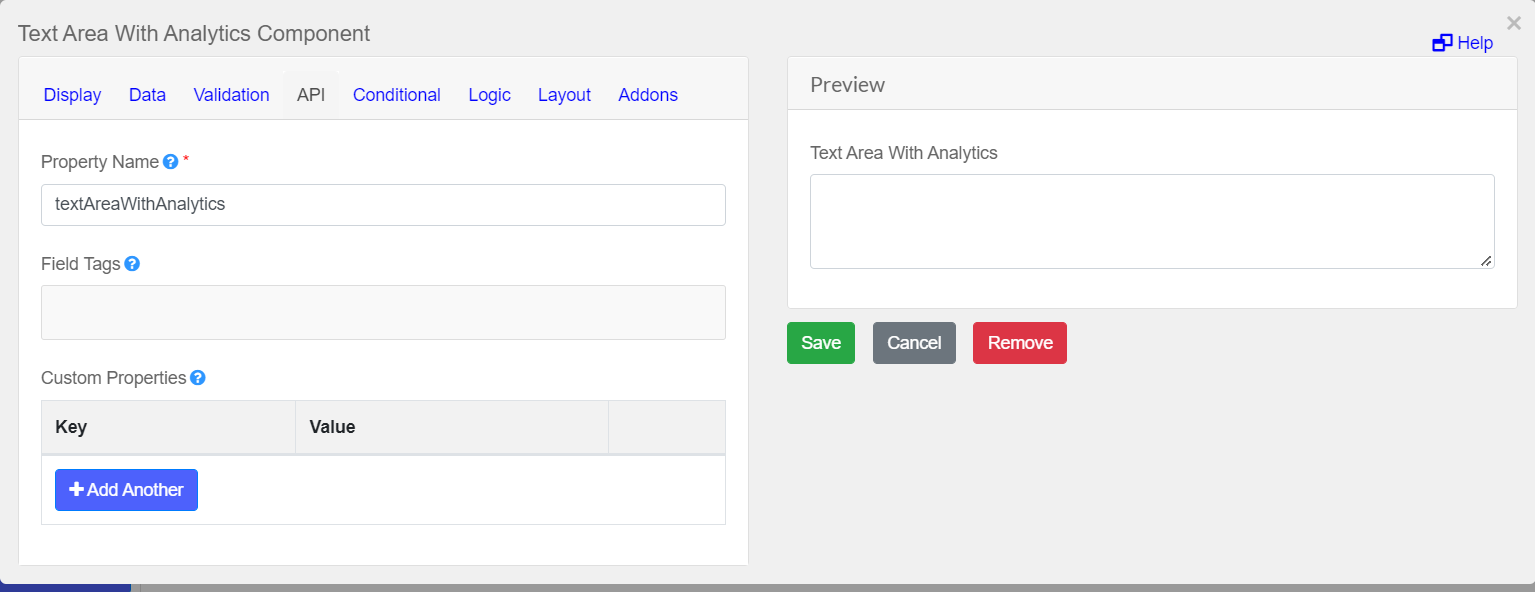Show the Field Tags help tooltip icon
Image resolution: width=1535 pixels, height=592 pixels.
pyautogui.click(x=132, y=264)
